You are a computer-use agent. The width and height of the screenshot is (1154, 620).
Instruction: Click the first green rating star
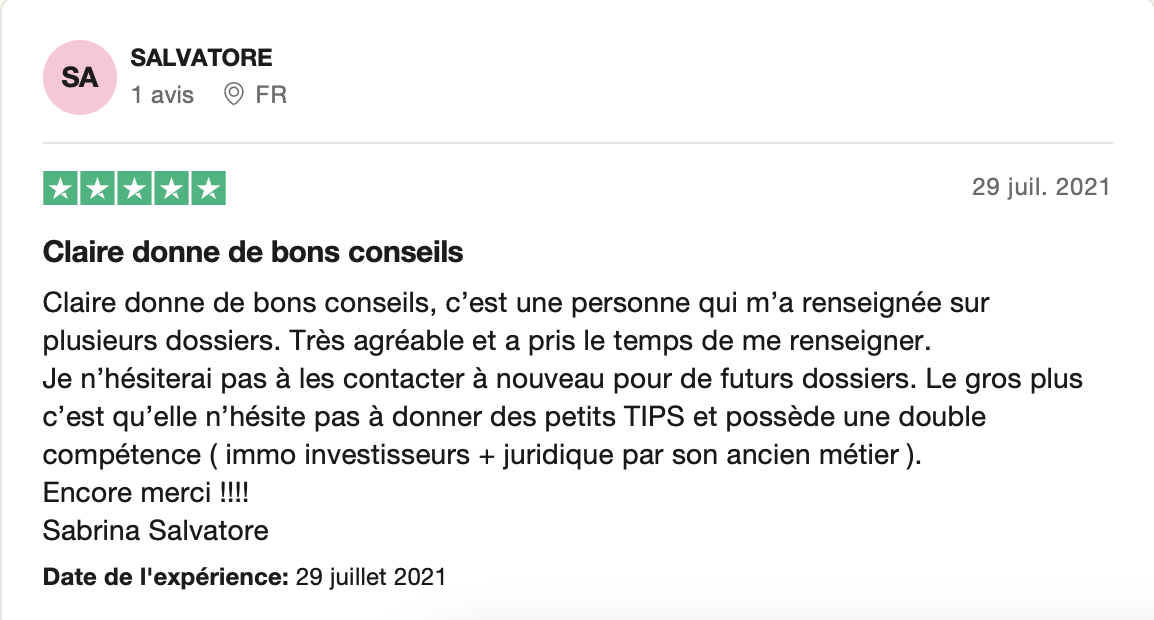tap(62, 188)
